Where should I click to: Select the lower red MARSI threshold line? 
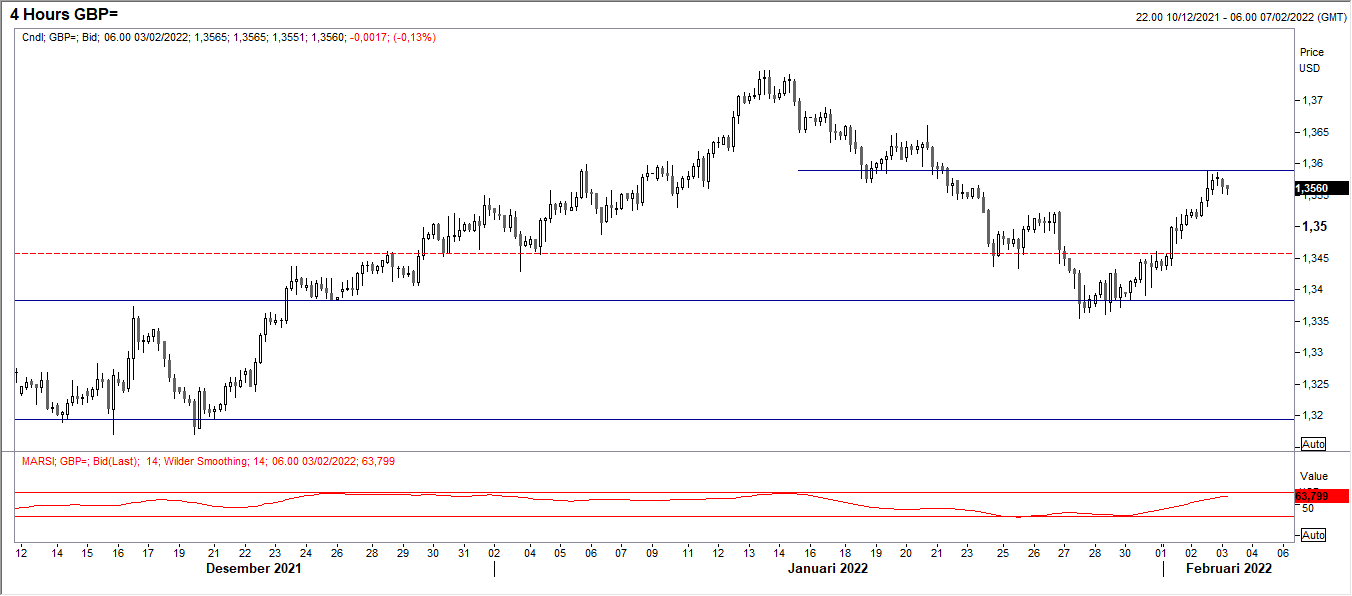click(x=652, y=517)
